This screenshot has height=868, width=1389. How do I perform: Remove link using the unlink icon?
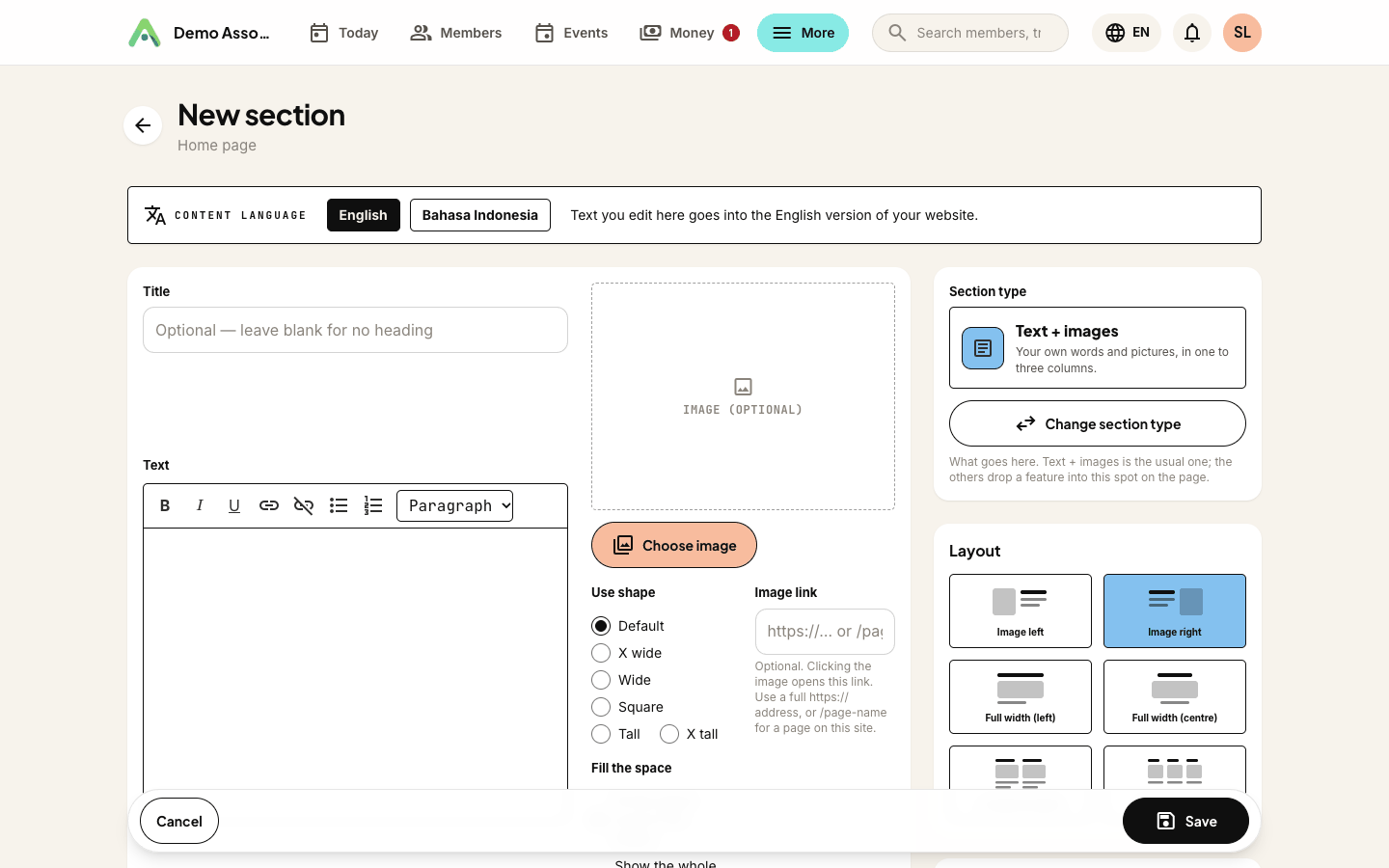pos(304,505)
